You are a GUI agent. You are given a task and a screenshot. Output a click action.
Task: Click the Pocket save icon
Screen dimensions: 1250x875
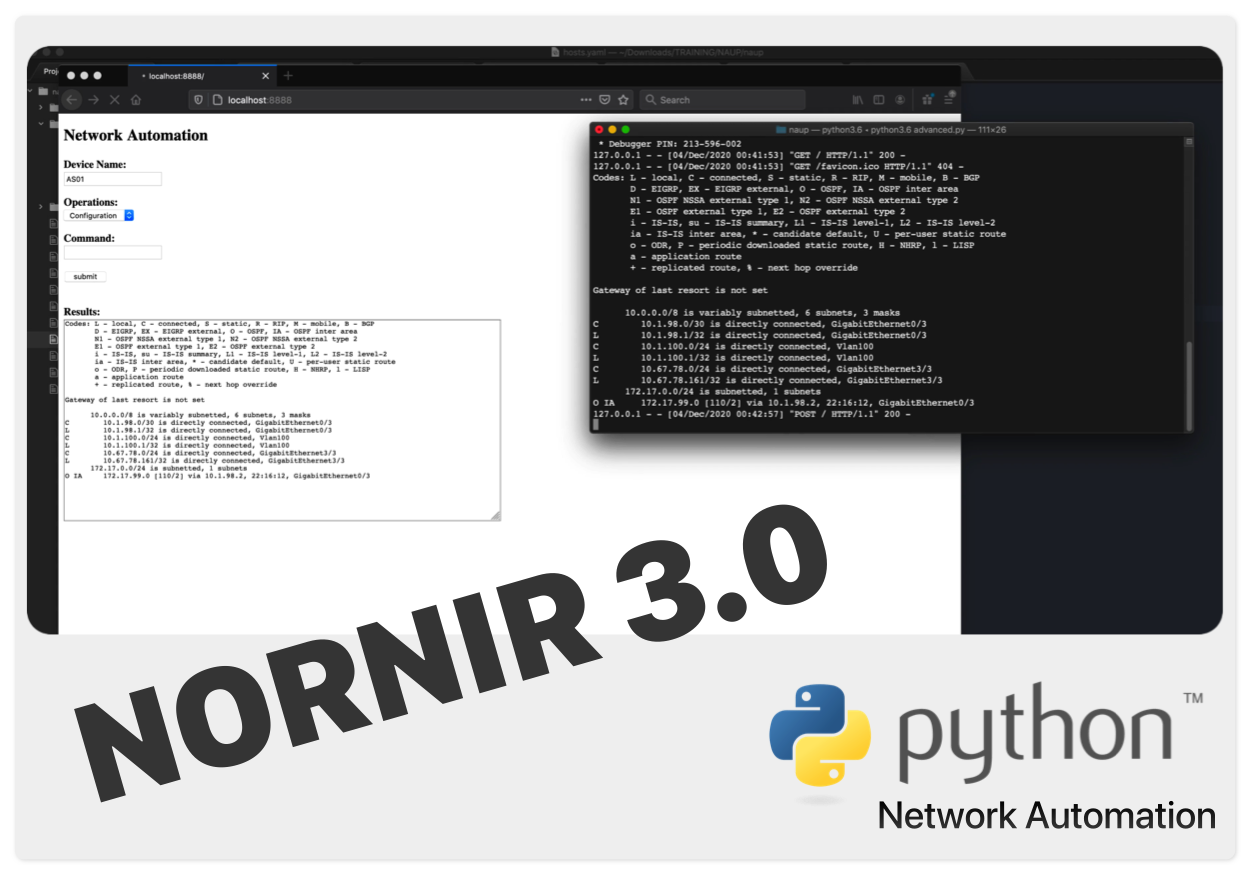(x=605, y=100)
